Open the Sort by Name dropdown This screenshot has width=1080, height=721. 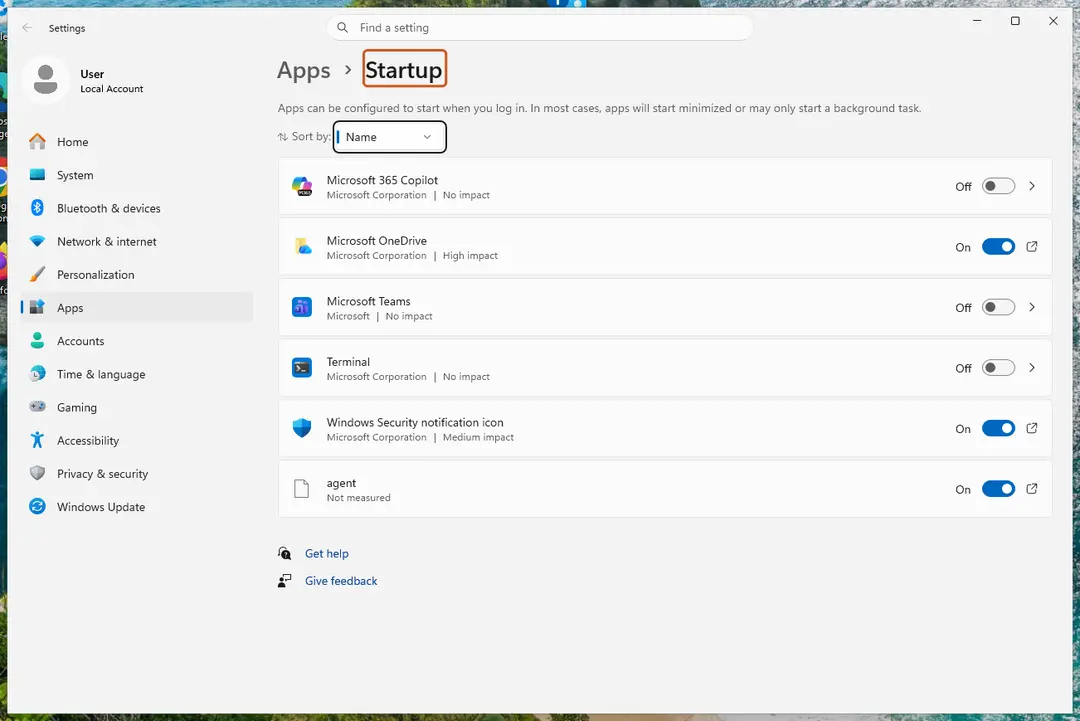[x=390, y=136]
